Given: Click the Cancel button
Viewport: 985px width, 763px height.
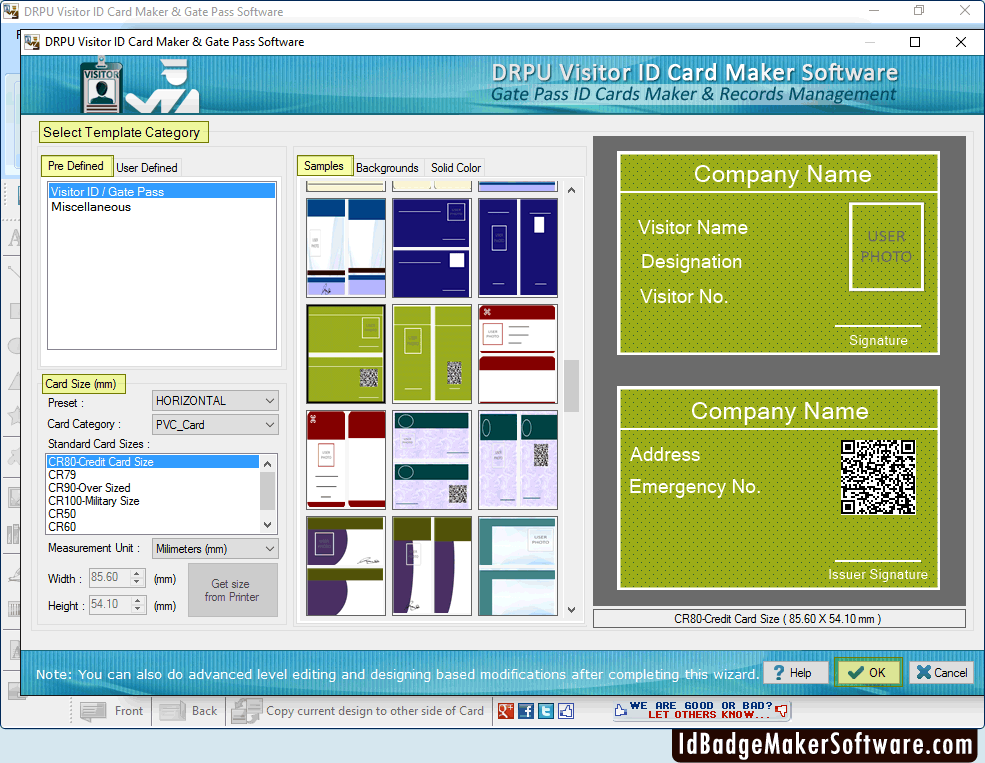Looking at the screenshot, I should pyautogui.click(x=942, y=673).
